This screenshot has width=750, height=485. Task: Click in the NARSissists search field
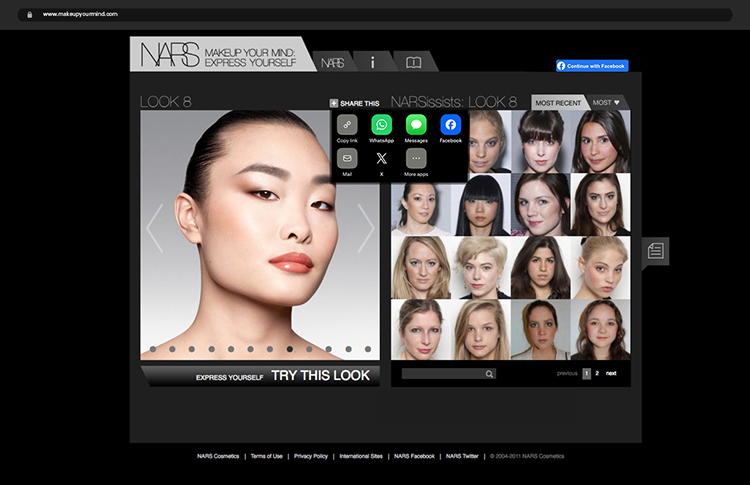442,374
